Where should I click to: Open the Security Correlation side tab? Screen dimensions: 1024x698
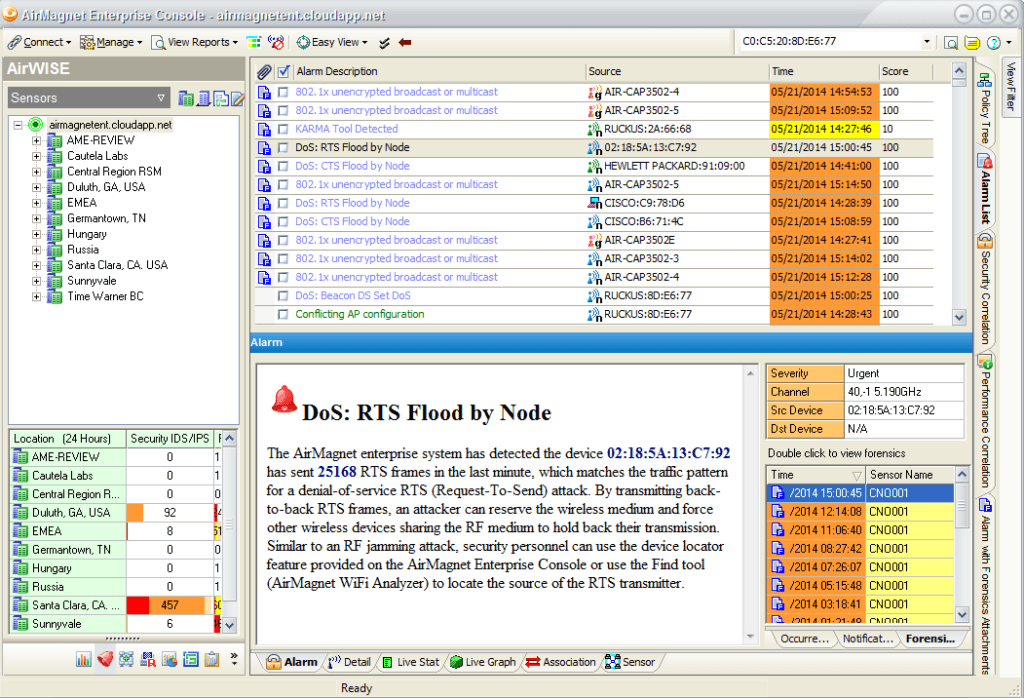pos(985,289)
